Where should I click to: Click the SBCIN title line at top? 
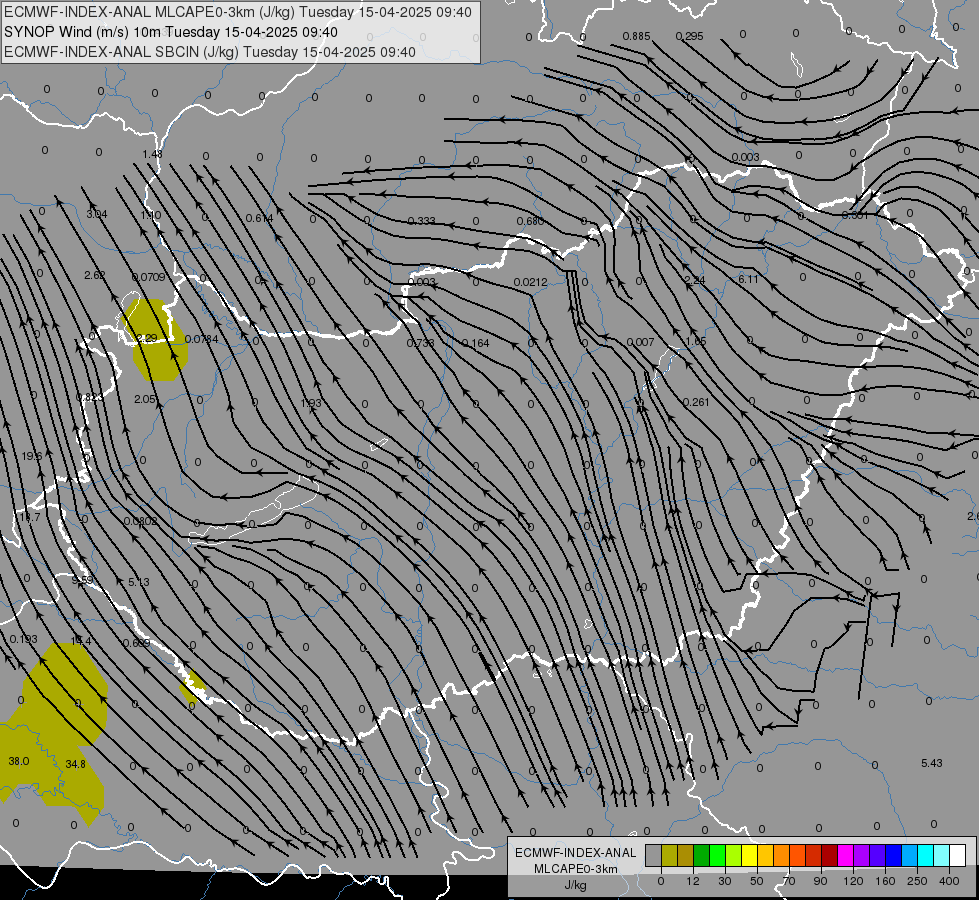tap(210, 52)
